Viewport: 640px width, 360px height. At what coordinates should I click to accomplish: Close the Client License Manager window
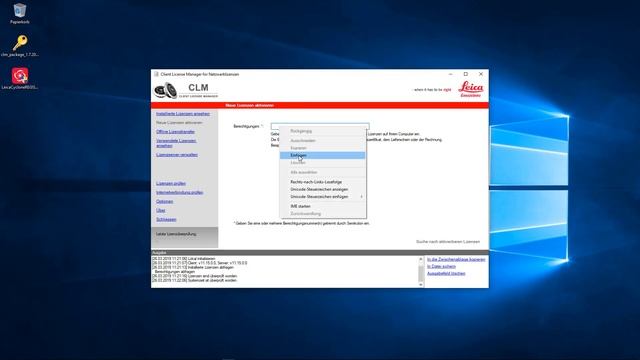pyautogui.click(x=481, y=74)
